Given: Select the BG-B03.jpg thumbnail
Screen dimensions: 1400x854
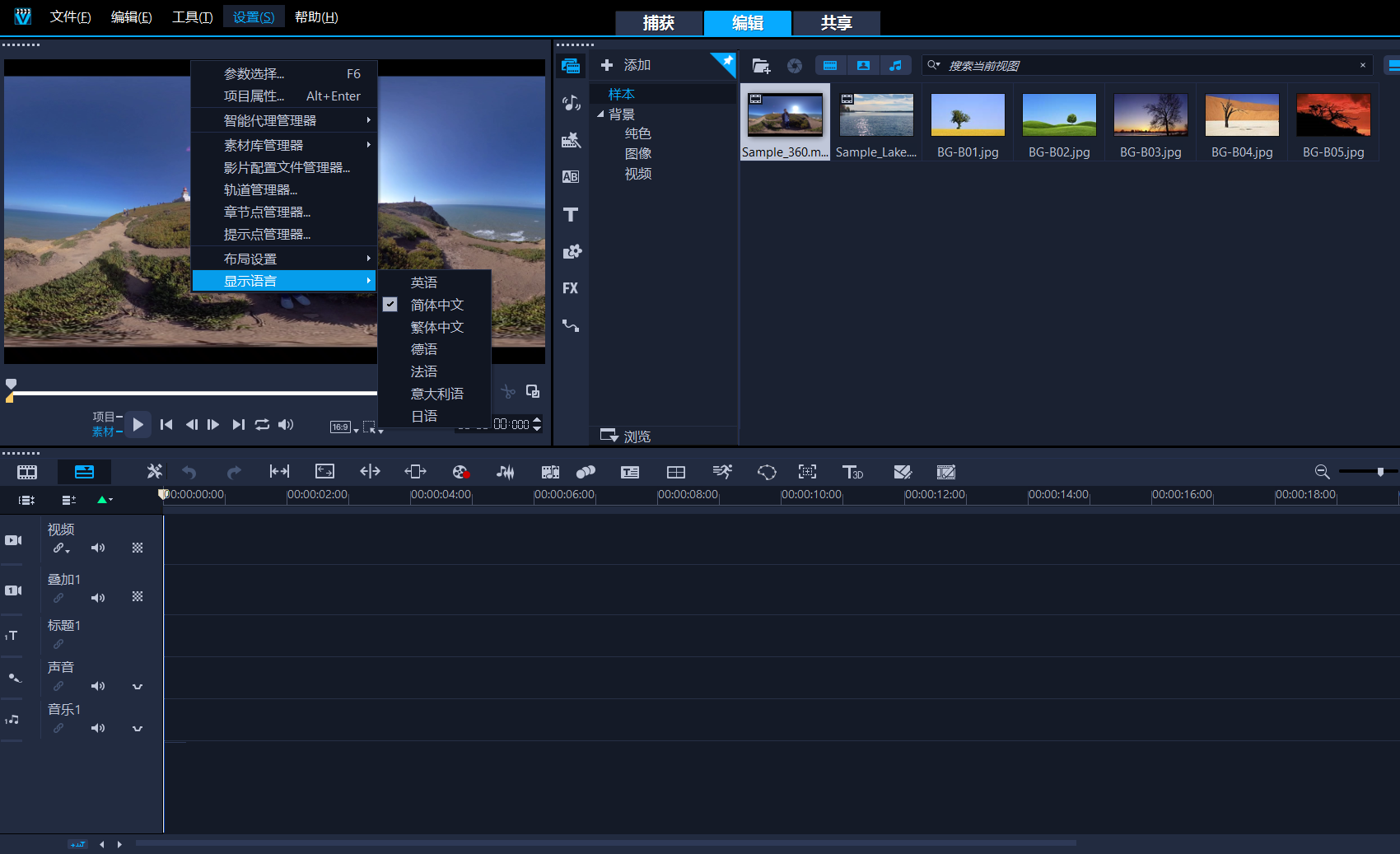Looking at the screenshot, I should coord(1150,114).
